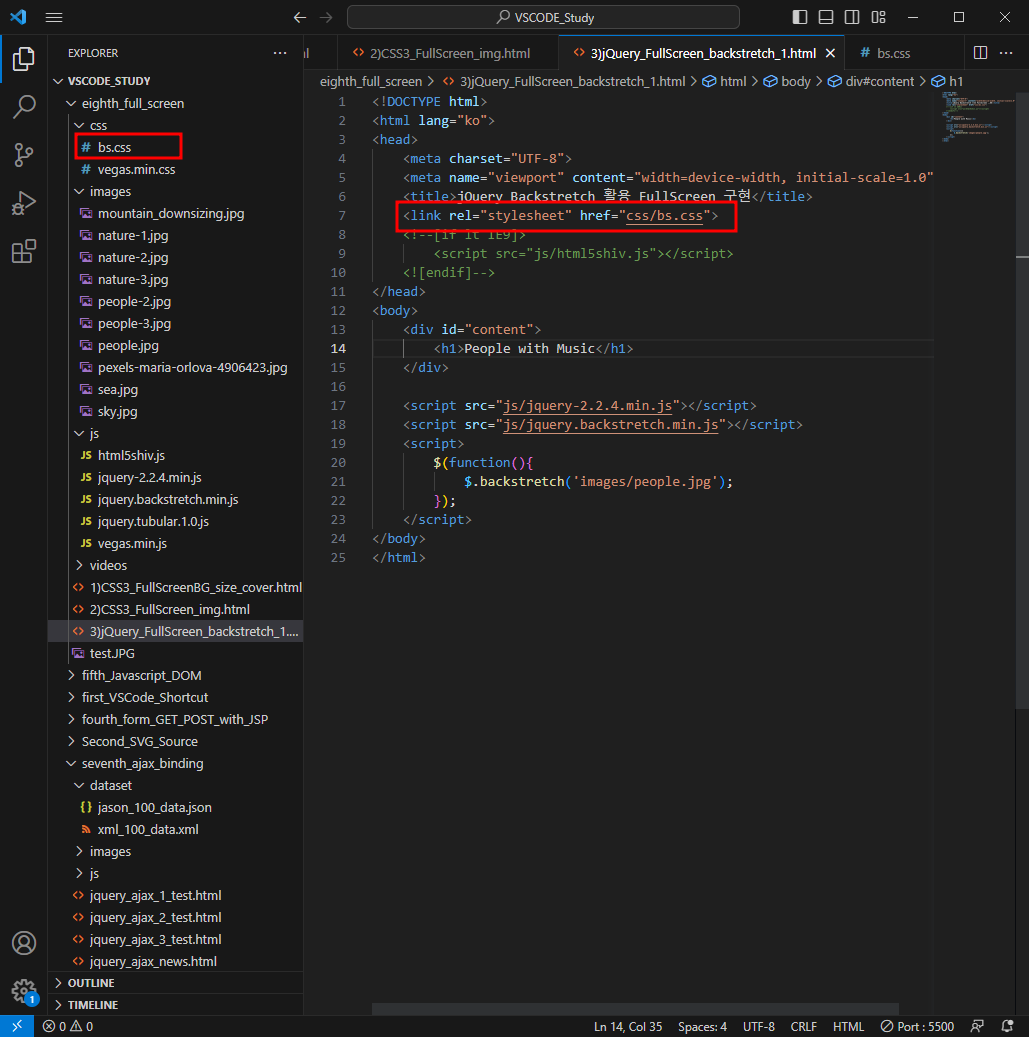This screenshot has width=1029, height=1037.
Task: Open the Source Control view icon
Action: tap(24, 155)
